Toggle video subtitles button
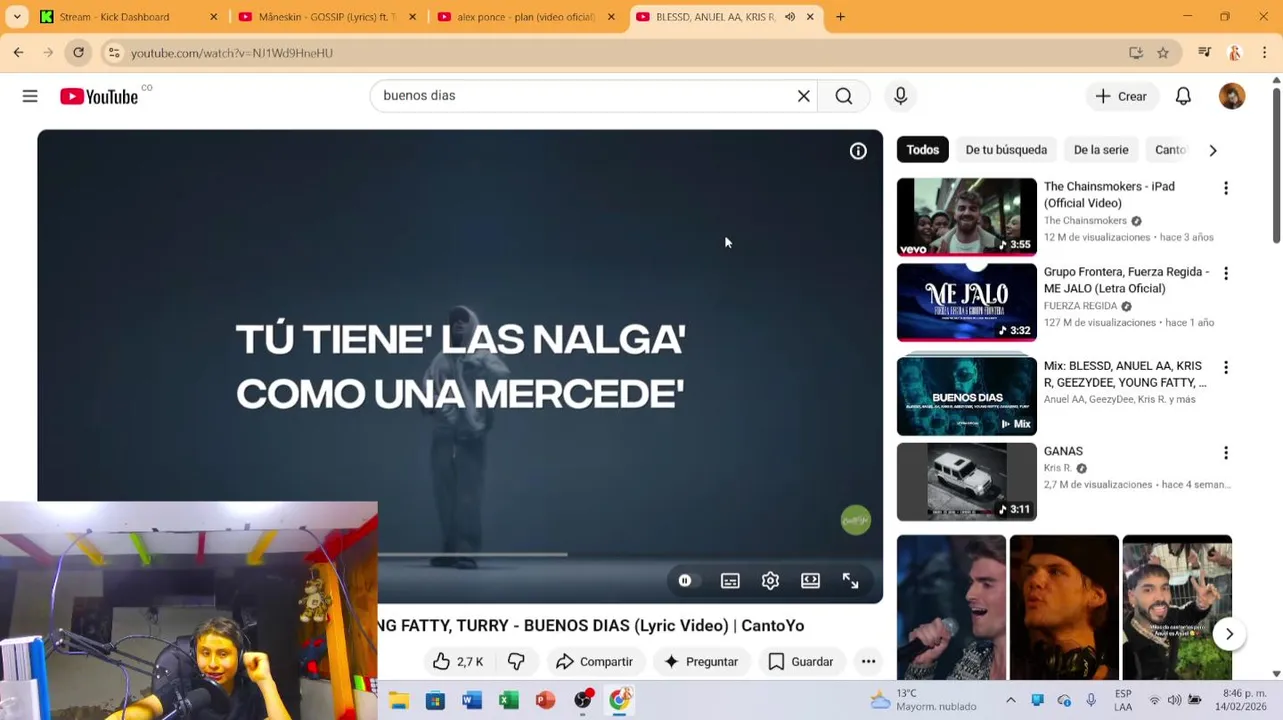1283x720 pixels. (x=730, y=581)
